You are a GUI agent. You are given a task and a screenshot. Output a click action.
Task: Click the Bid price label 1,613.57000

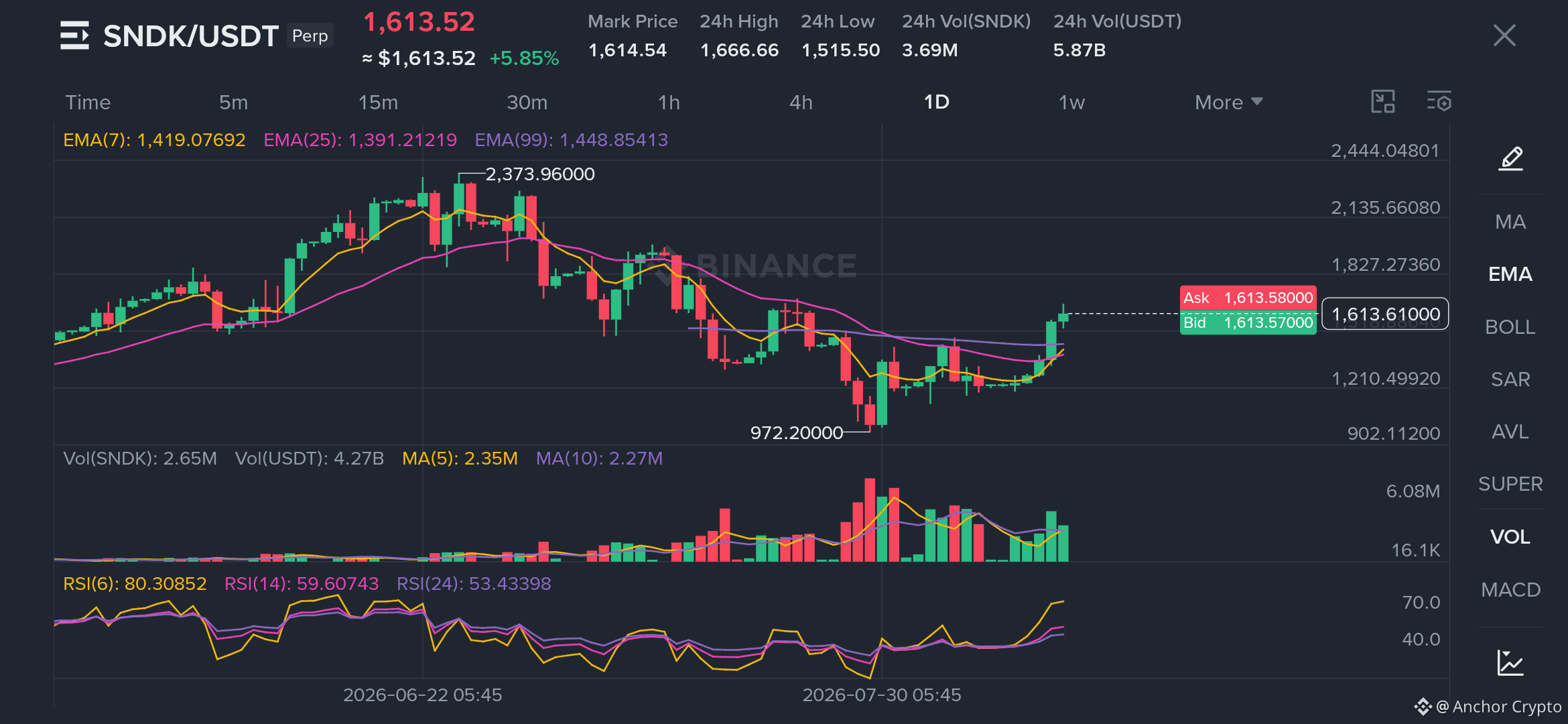(1248, 322)
